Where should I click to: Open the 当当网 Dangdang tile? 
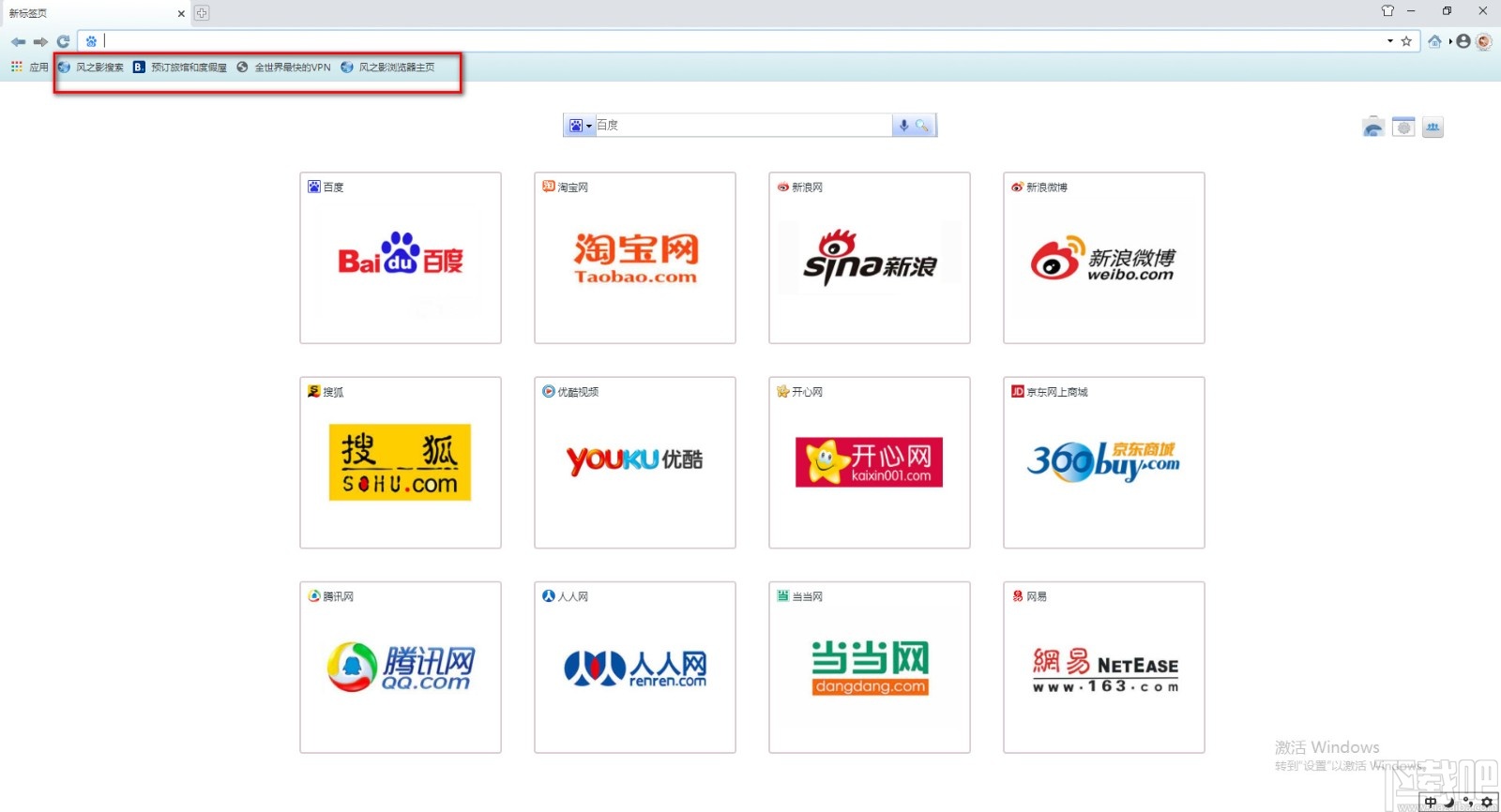[870, 667]
